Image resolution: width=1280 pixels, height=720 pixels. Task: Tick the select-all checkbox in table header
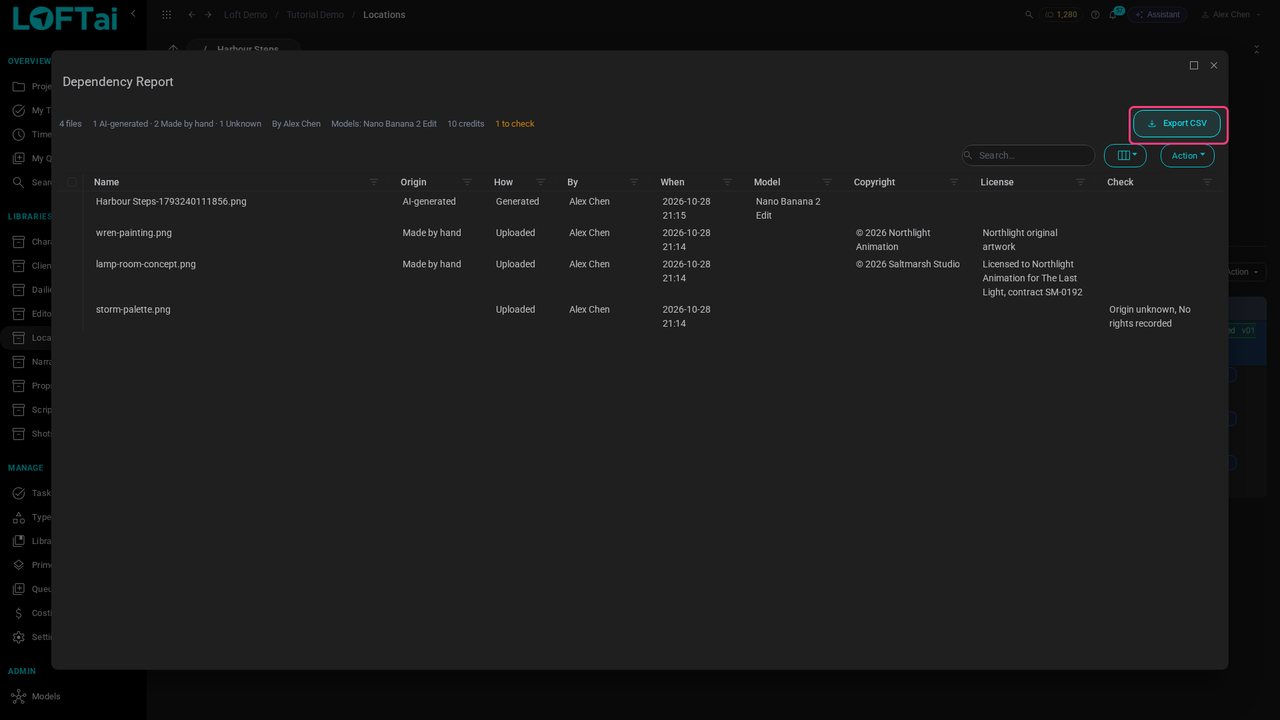tap(72, 182)
